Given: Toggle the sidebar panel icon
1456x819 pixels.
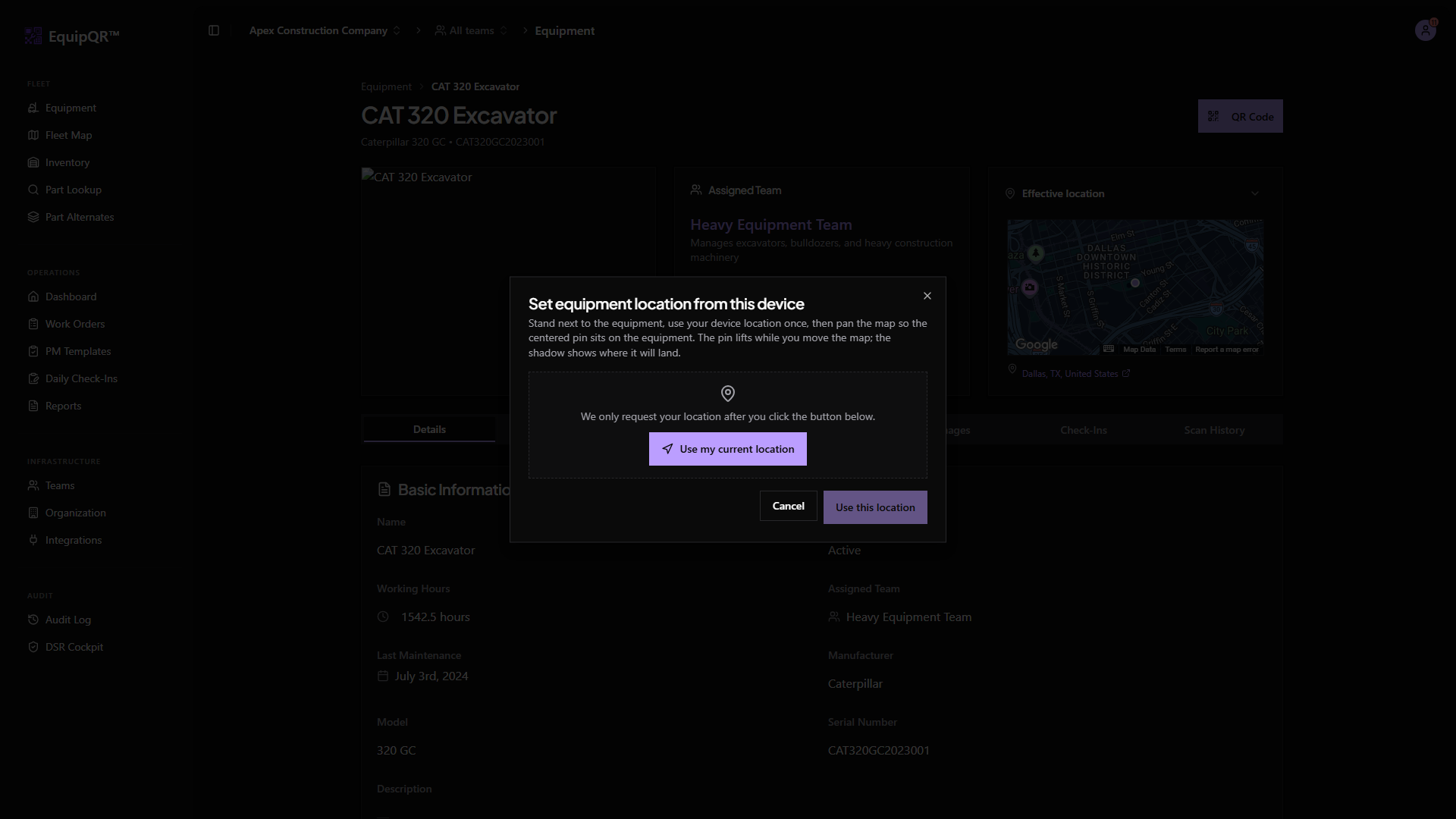Looking at the screenshot, I should click(x=214, y=30).
